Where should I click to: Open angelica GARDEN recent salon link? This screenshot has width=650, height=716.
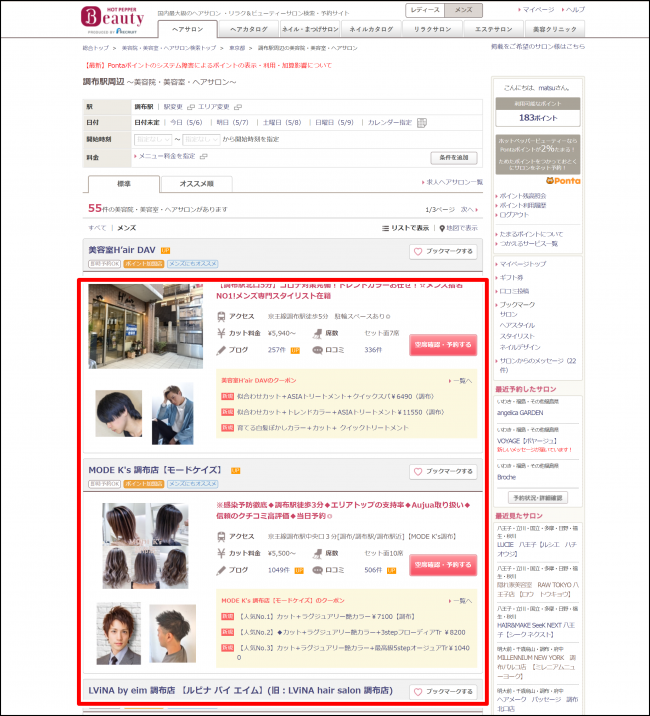(520, 413)
